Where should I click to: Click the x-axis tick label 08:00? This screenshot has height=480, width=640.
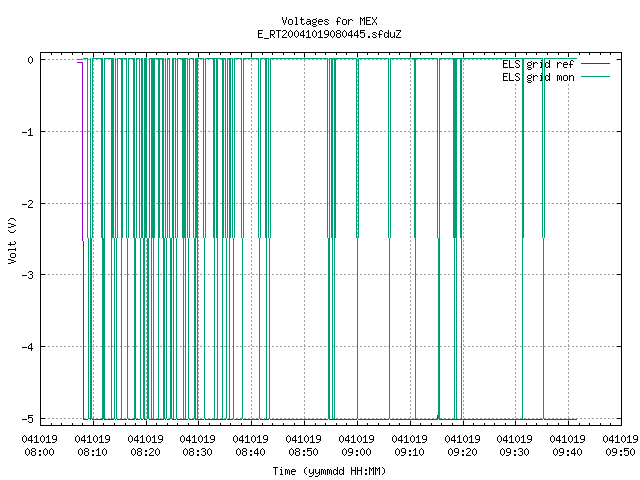click(x=40, y=452)
